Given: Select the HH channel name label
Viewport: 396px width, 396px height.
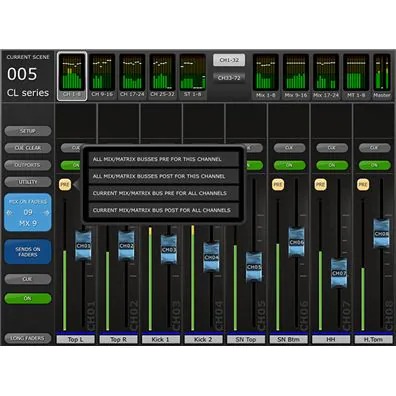Looking at the screenshot, I should pyautogui.click(x=331, y=340).
